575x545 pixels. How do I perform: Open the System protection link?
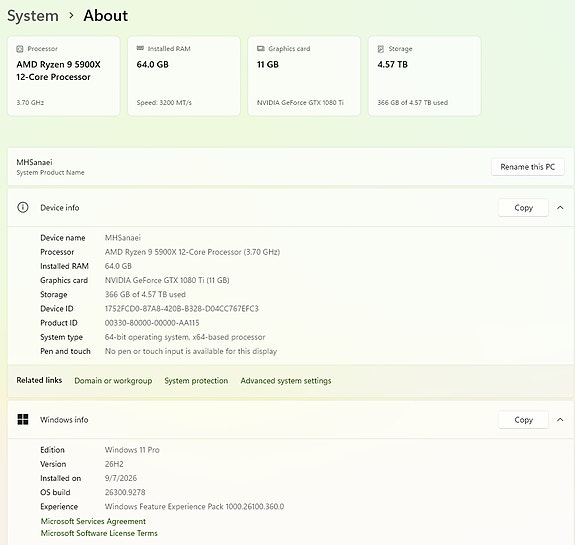point(196,381)
